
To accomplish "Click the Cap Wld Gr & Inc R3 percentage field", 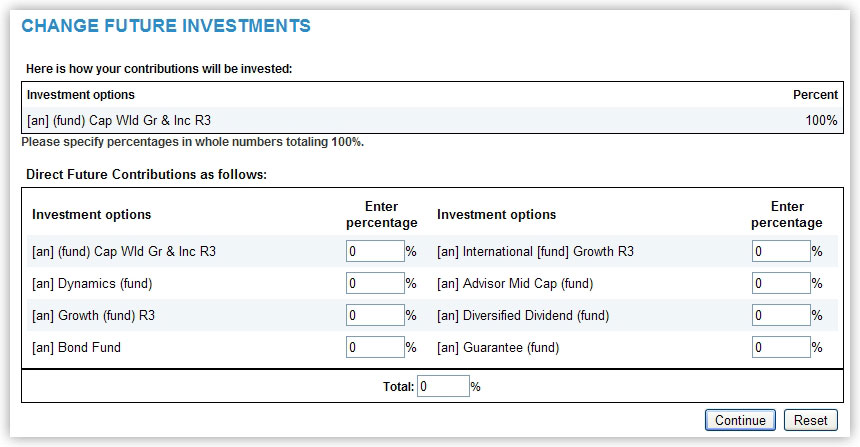I will [375, 252].
